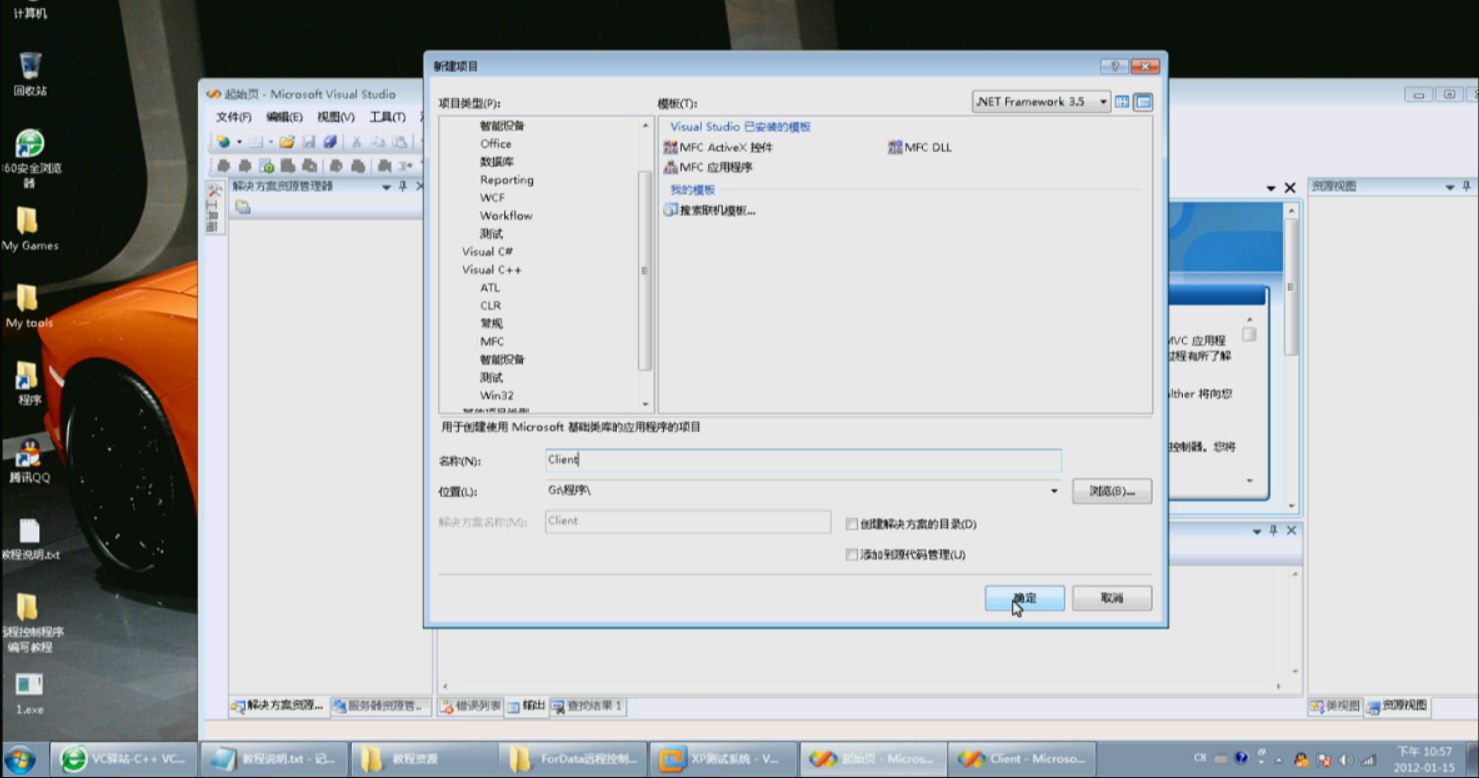Click the Paste toolbar icon
Image resolution: width=1479 pixels, height=778 pixels.
tap(399, 142)
